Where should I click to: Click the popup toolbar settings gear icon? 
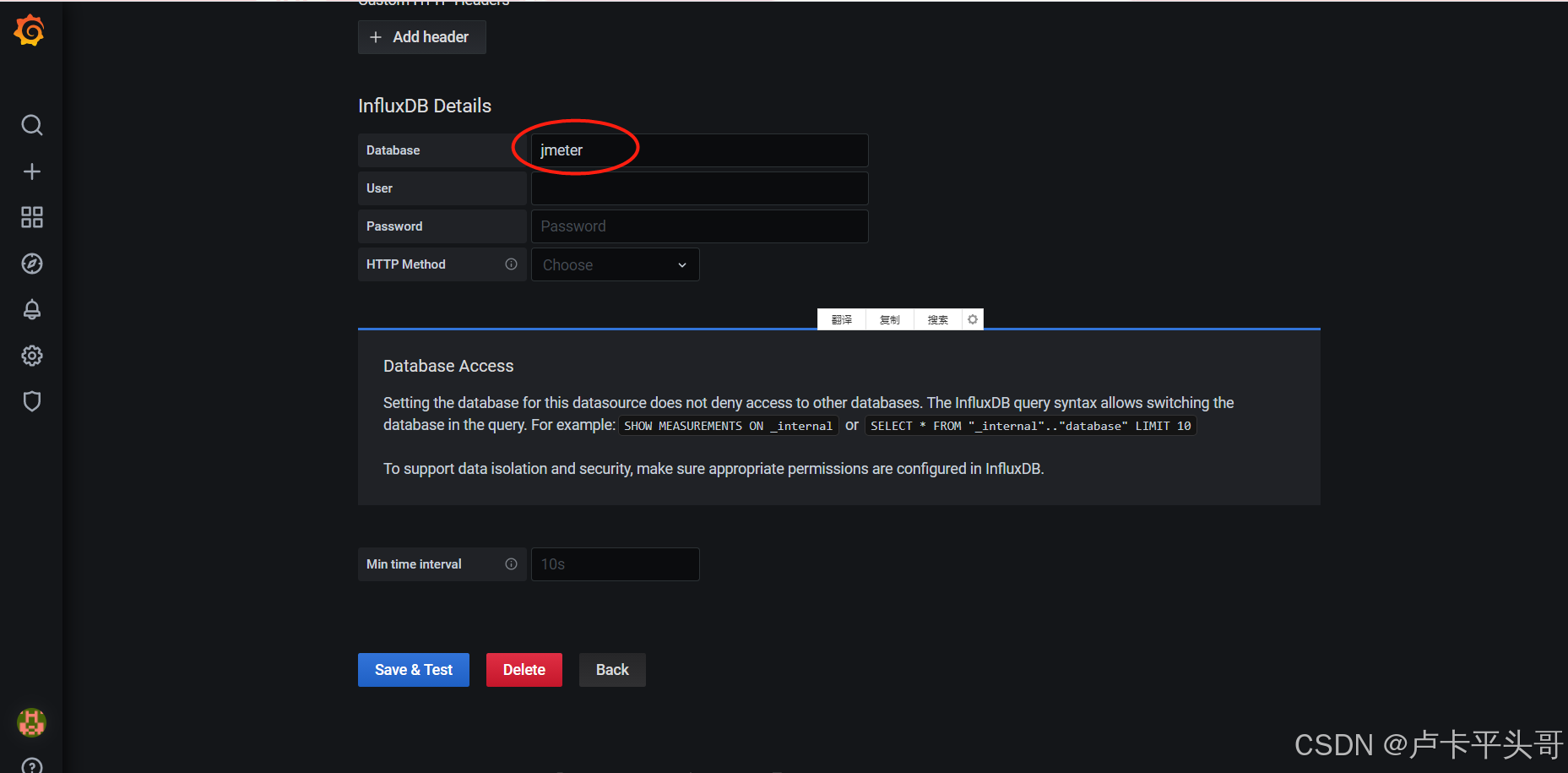click(x=973, y=319)
